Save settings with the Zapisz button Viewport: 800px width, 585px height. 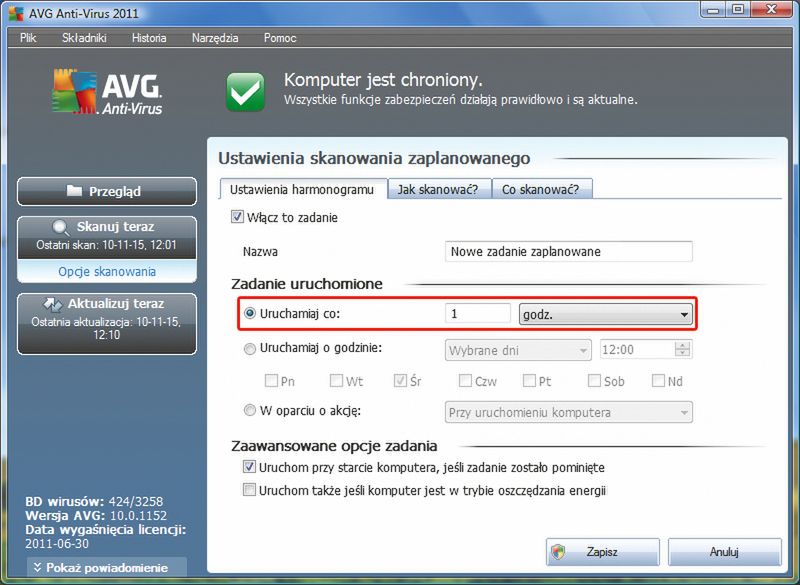603,552
